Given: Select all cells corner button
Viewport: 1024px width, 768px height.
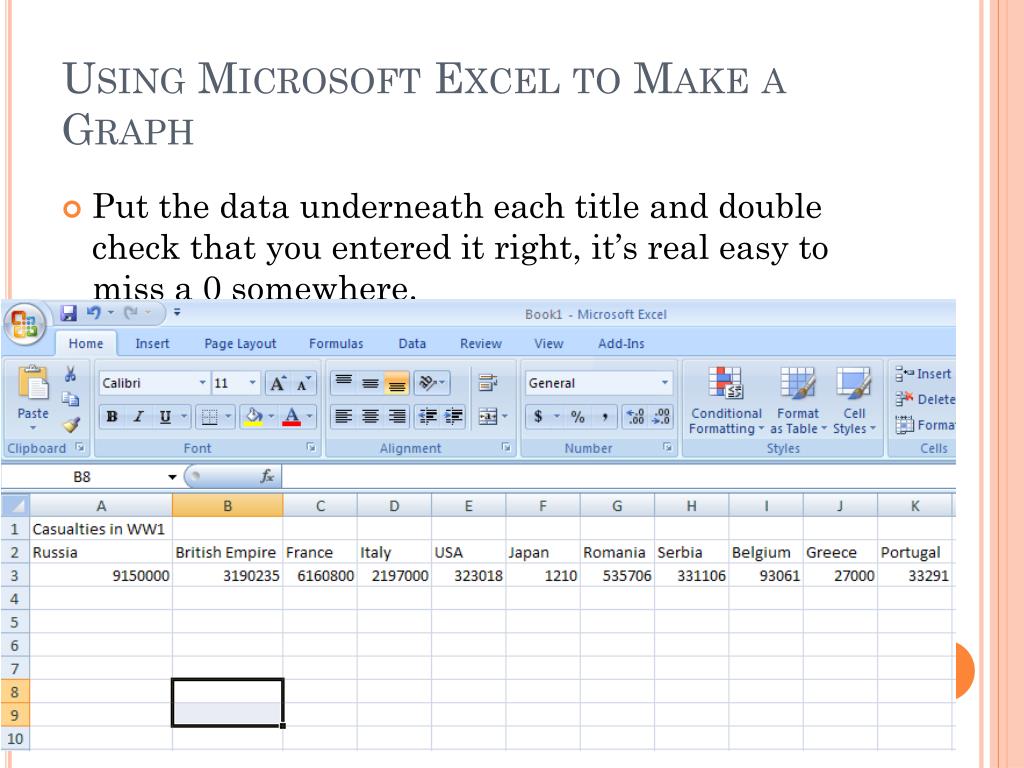Looking at the screenshot, I should [x=16, y=505].
